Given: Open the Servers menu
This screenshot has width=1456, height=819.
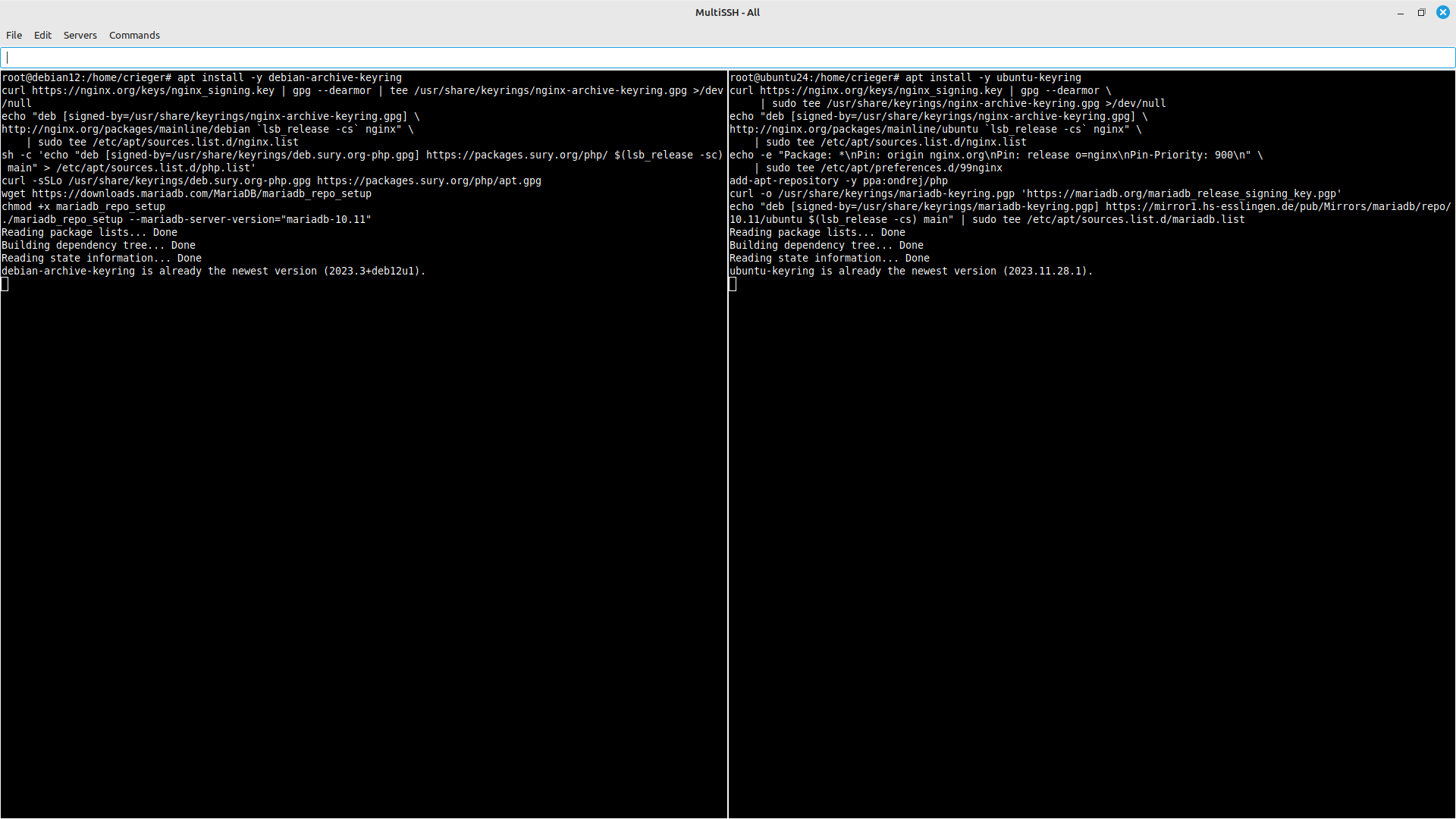Looking at the screenshot, I should (x=80, y=35).
